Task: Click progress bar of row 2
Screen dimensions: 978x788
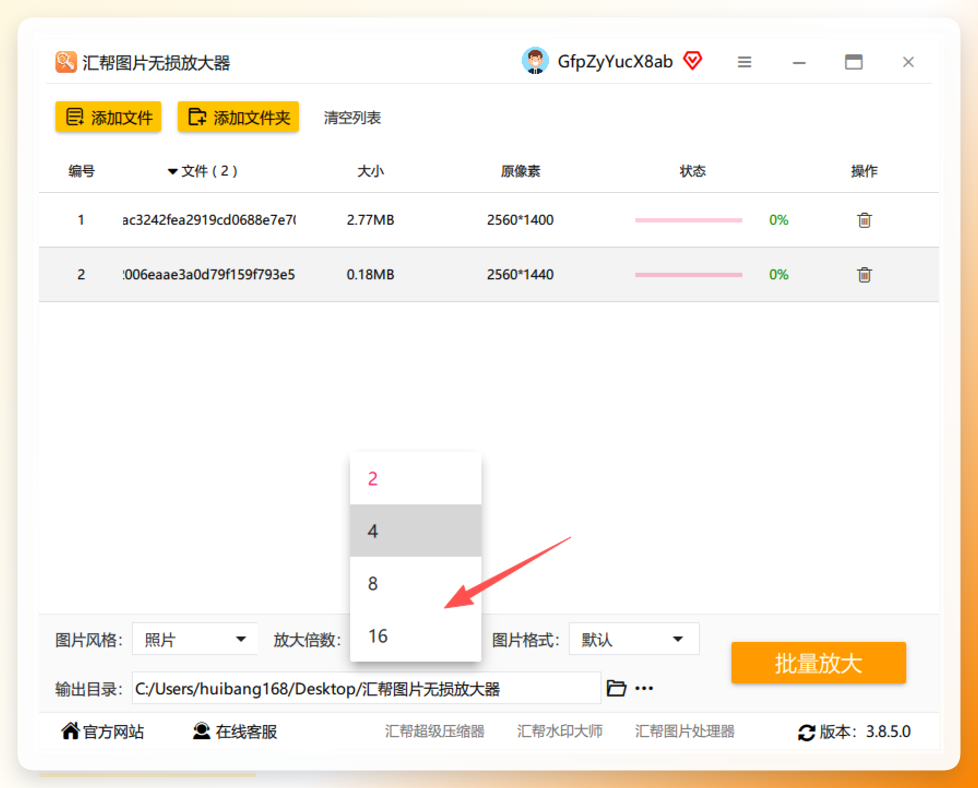Action: coord(689,275)
